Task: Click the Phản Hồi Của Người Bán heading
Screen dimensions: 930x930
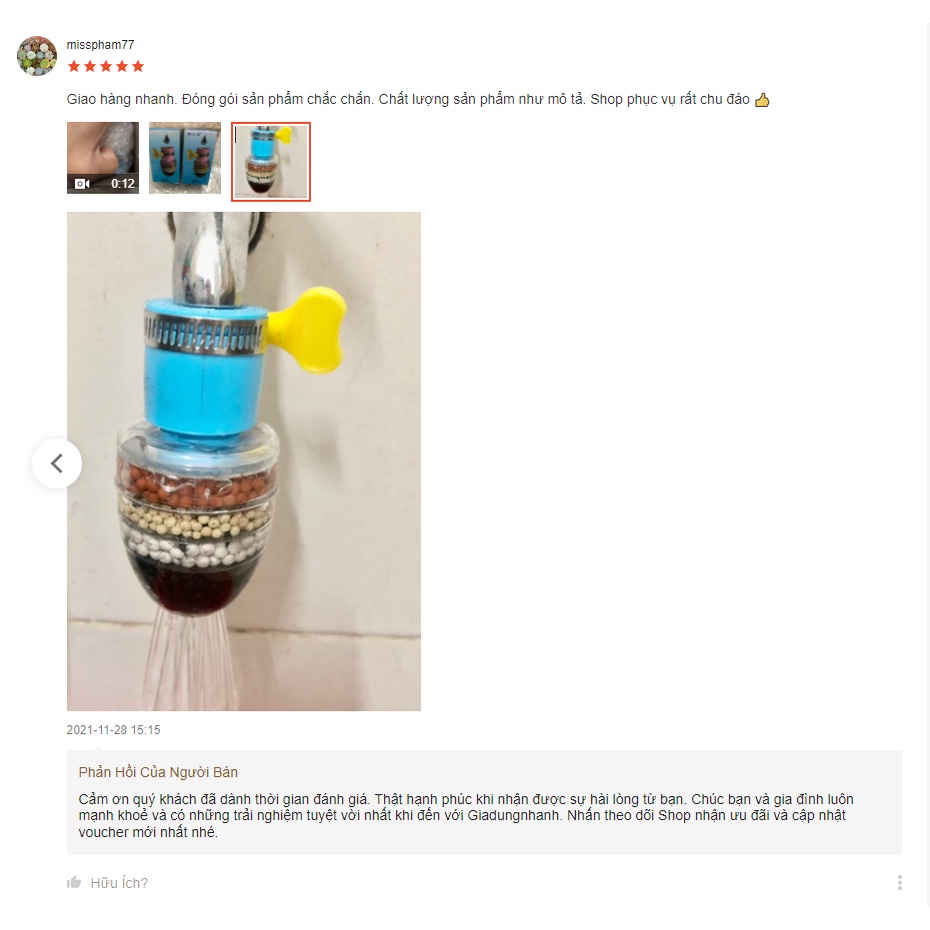Action: 158,772
